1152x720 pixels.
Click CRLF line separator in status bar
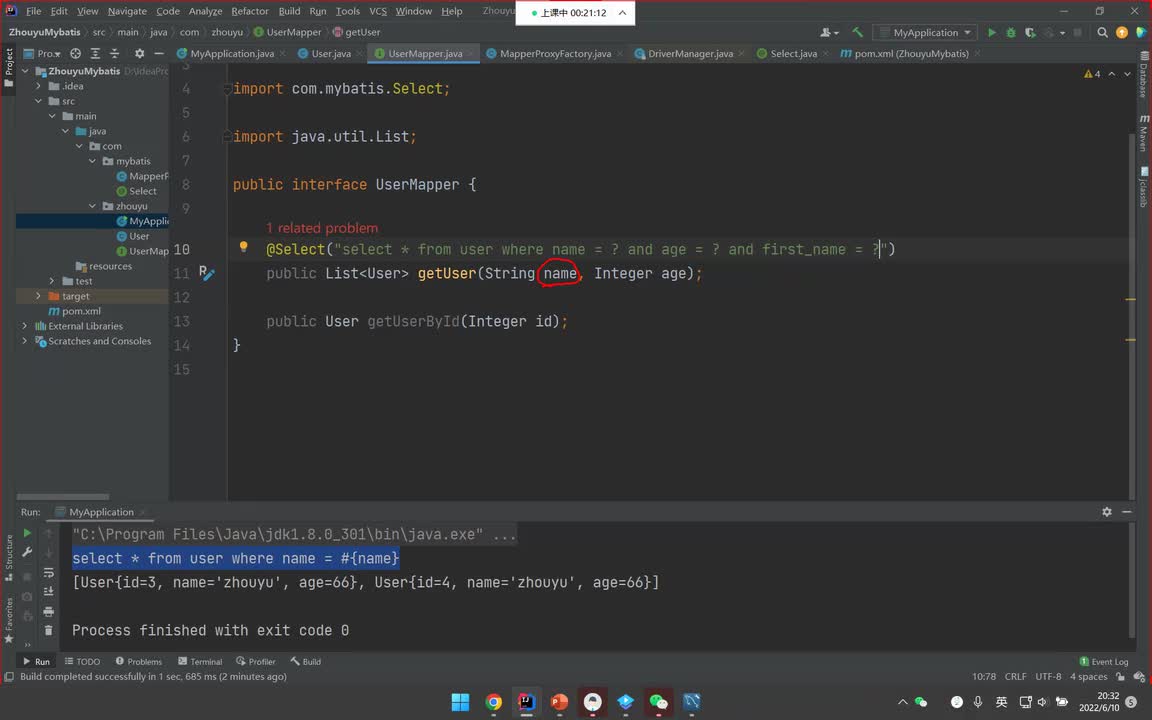[x=1015, y=677]
